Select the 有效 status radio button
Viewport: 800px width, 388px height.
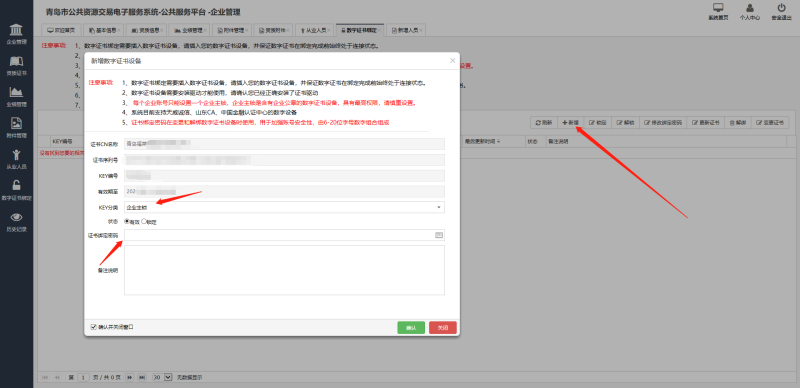pyautogui.click(x=127, y=222)
